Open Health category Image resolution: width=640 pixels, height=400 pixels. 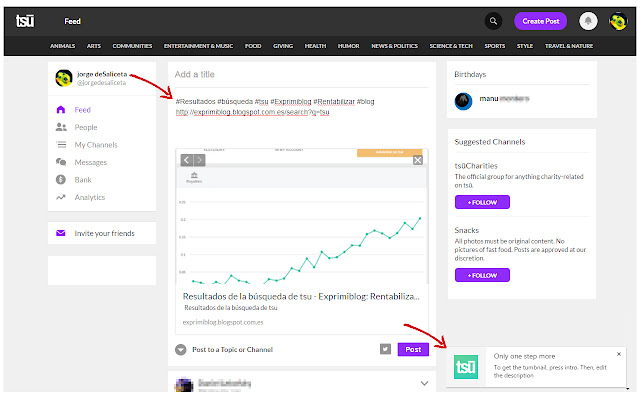[x=315, y=46]
